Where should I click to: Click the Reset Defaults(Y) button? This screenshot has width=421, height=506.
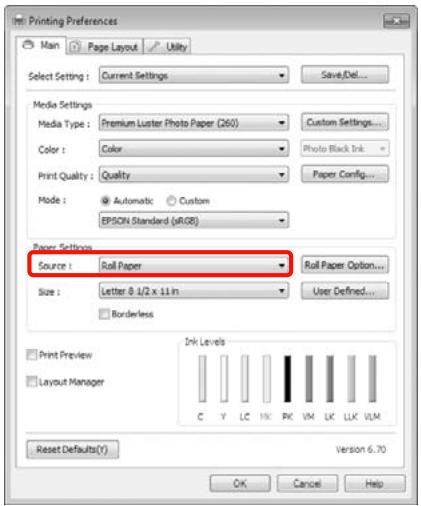pos(72,449)
